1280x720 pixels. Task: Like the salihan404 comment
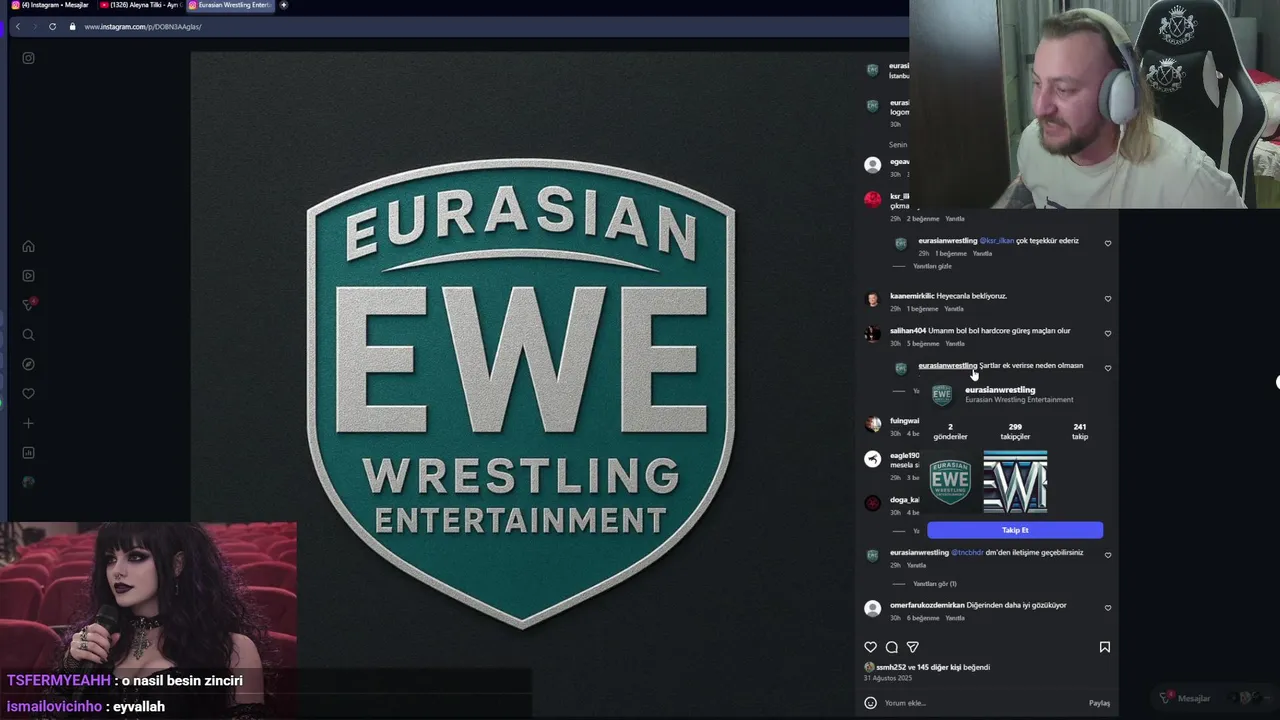pyautogui.click(x=1108, y=333)
